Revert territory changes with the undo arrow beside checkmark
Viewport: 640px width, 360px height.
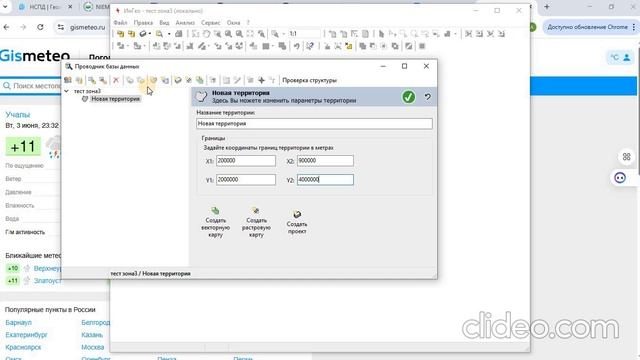[x=427, y=97]
